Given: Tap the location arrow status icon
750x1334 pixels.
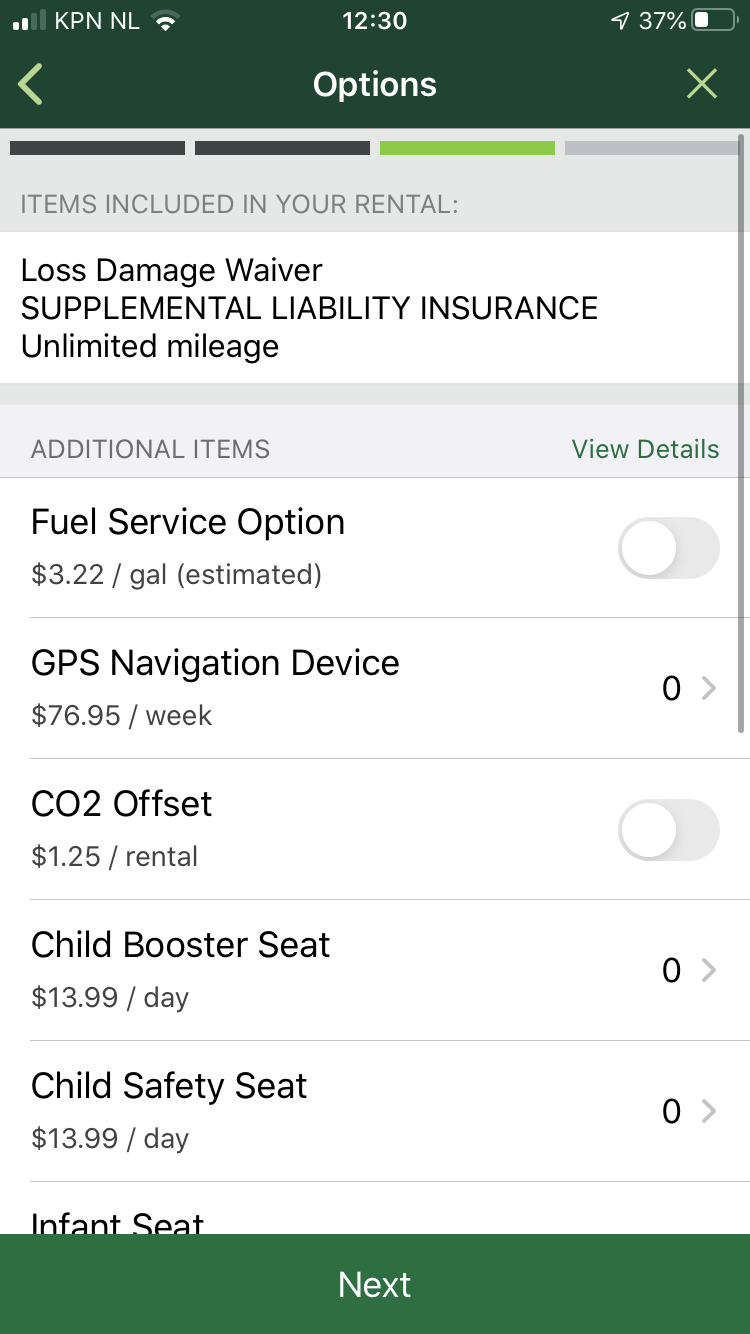Looking at the screenshot, I should pyautogui.click(x=619, y=21).
